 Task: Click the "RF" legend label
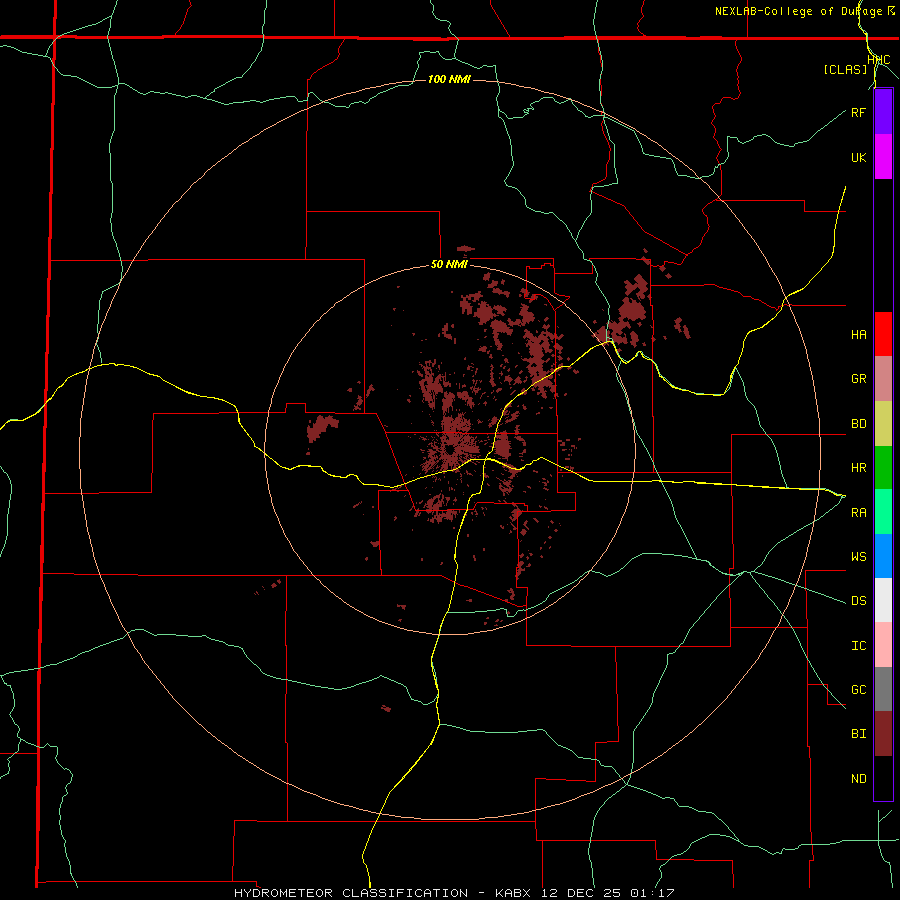pyautogui.click(x=858, y=112)
